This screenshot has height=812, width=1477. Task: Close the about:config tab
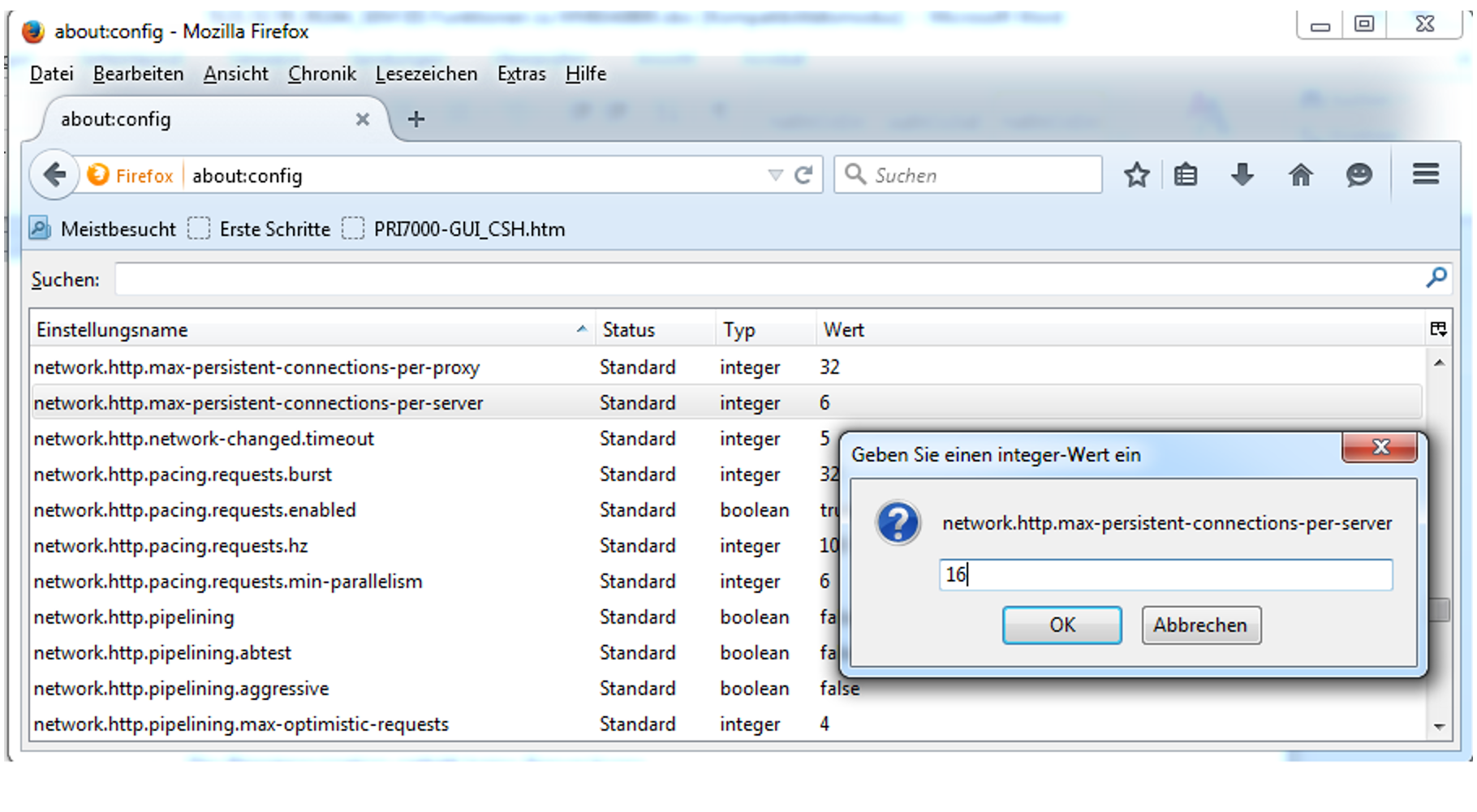click(363, 119)
